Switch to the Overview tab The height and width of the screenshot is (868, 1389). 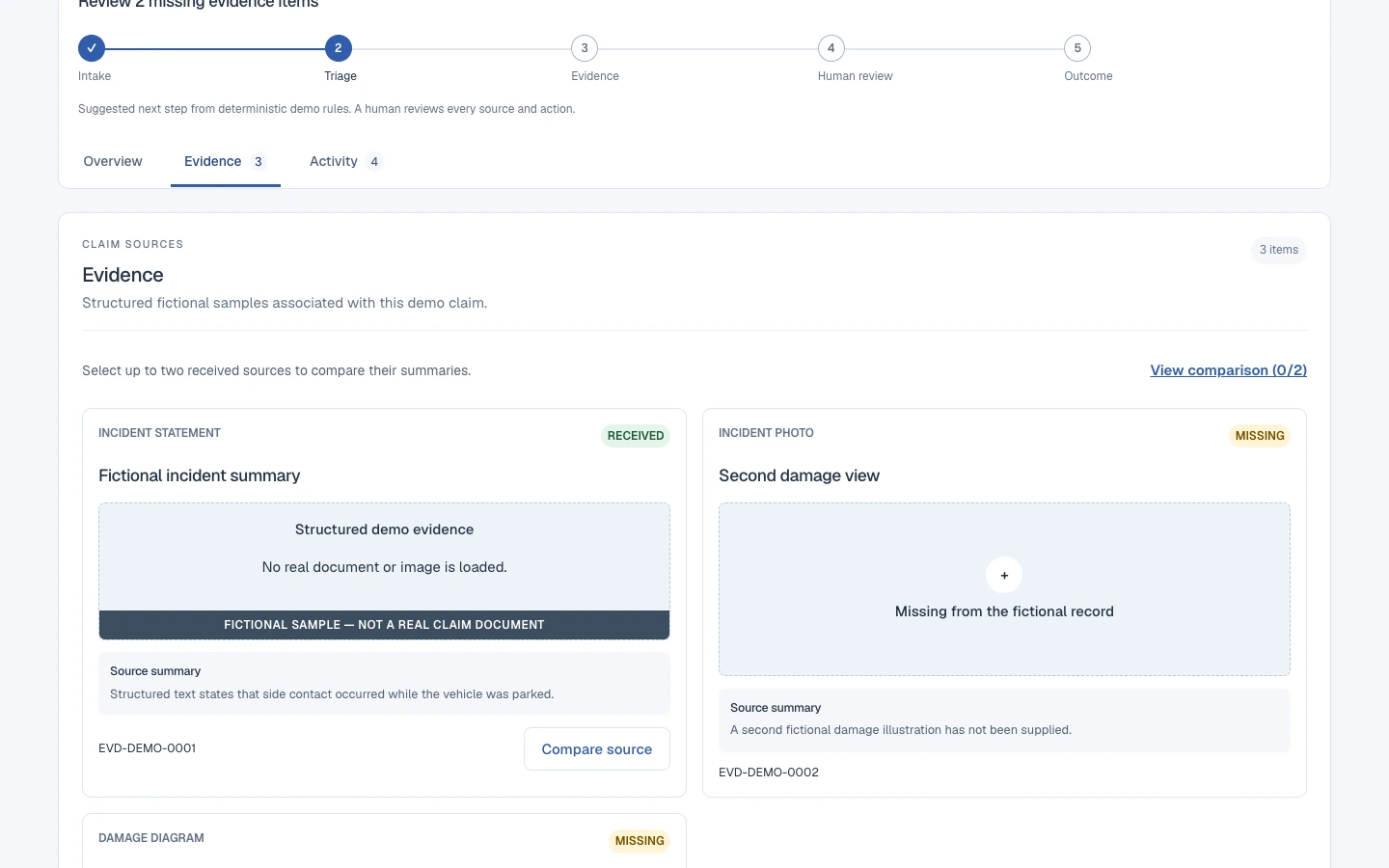click(x=113, y=161)
